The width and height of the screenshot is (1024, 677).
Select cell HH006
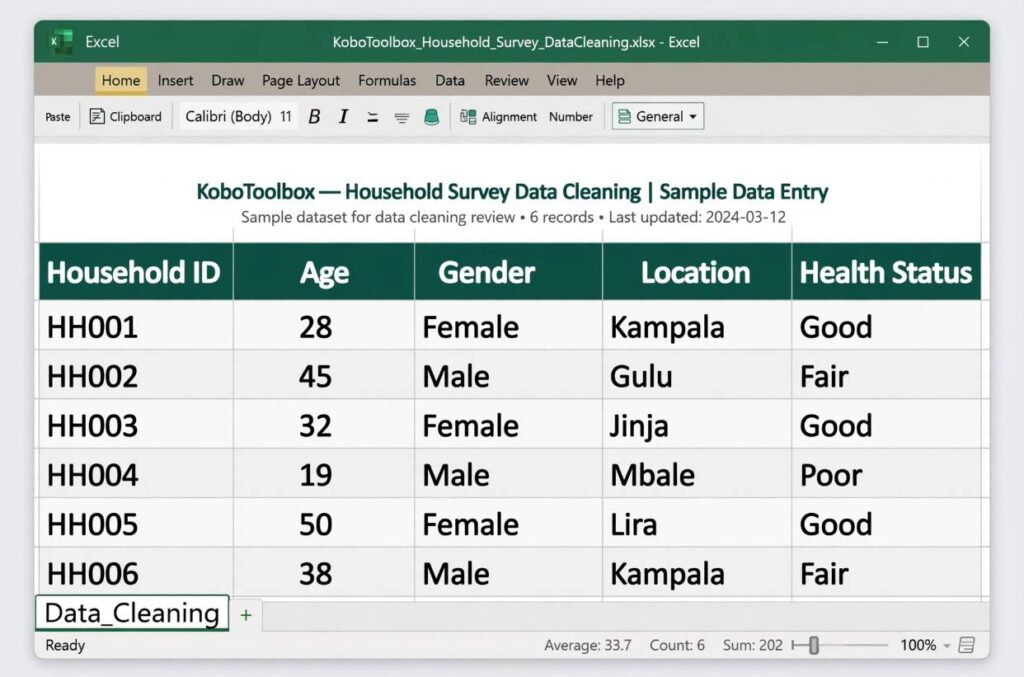[x=136, y=573]
